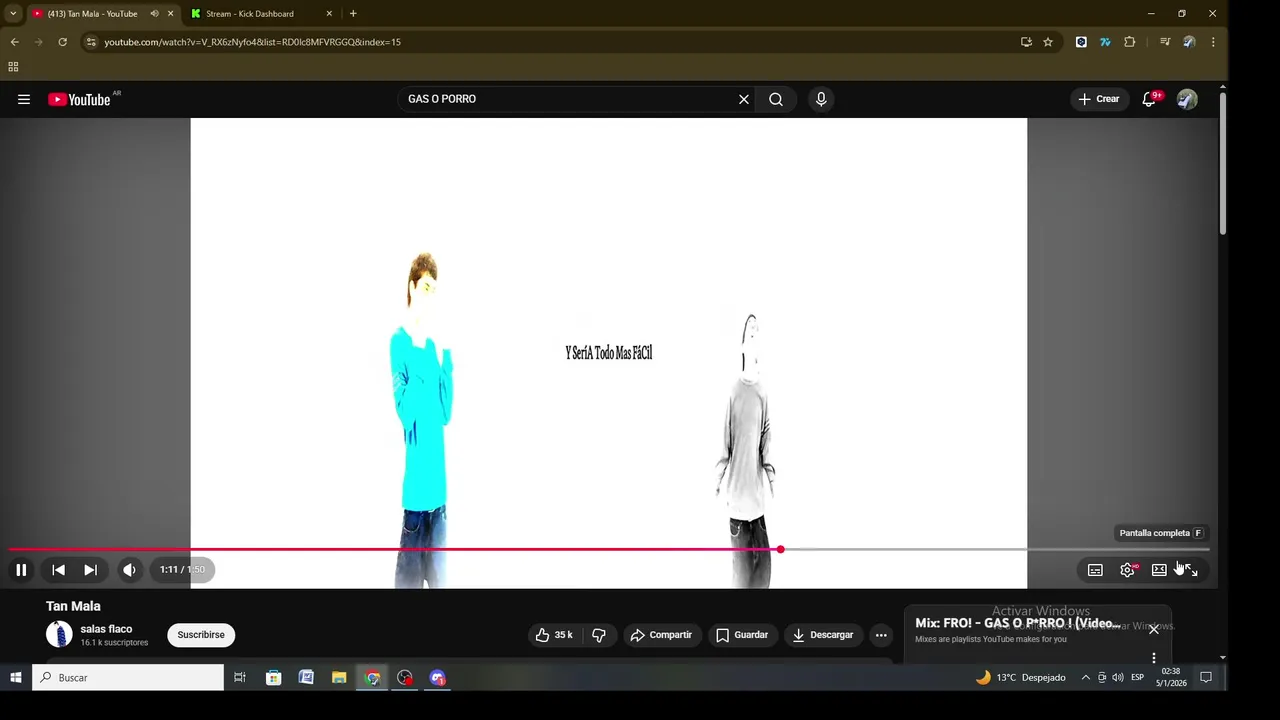Open the Mix: FRO! - GAS O P*RRO title
Viewport: 1280px width, 720px height.
[1017, 623]
